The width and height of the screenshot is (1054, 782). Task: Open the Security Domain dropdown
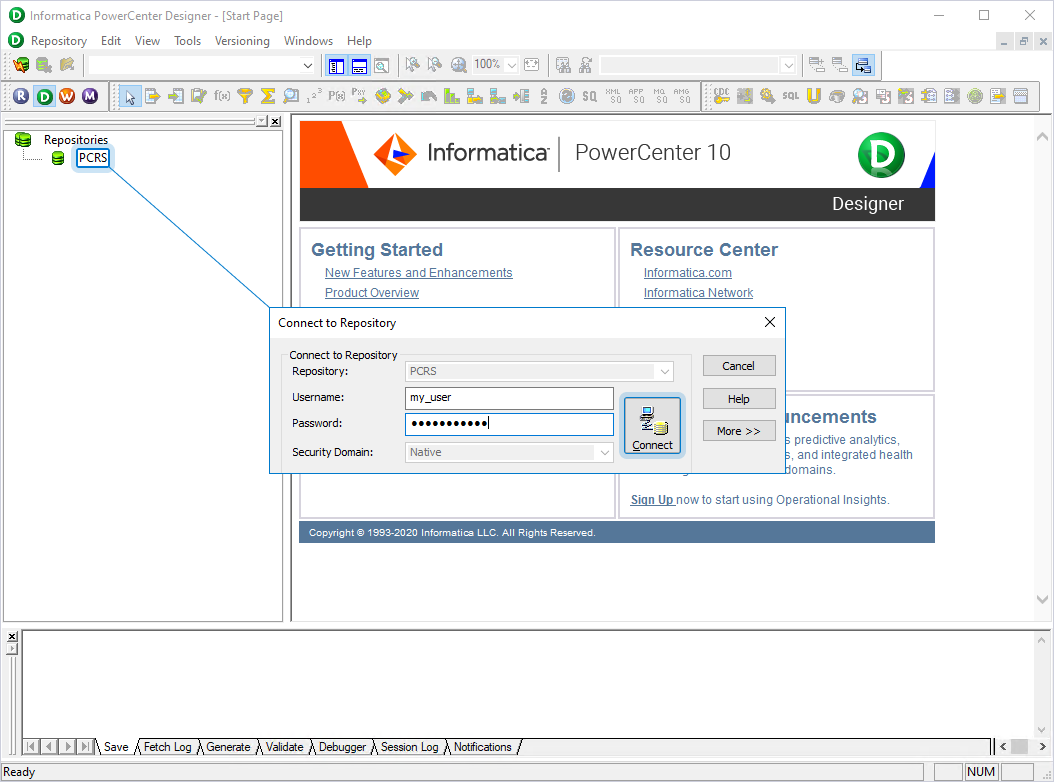pyautogui.click(x=603, y=452)
